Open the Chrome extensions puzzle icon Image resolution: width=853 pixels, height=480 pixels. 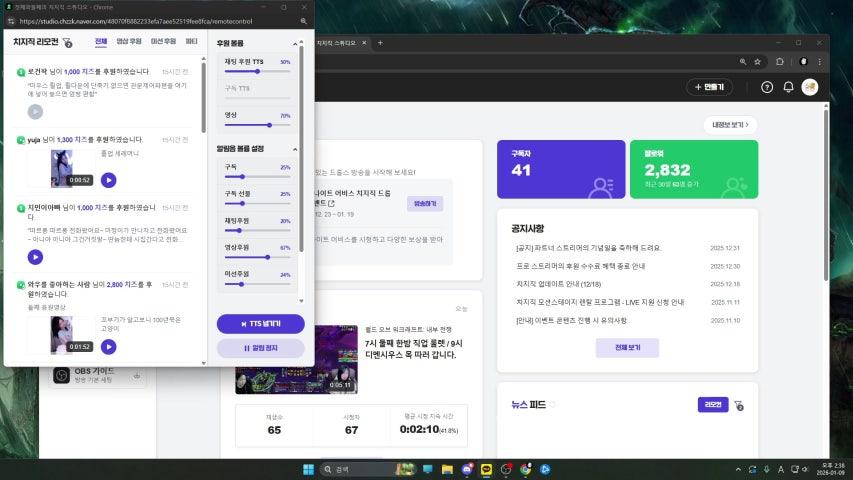coord(780,62)
